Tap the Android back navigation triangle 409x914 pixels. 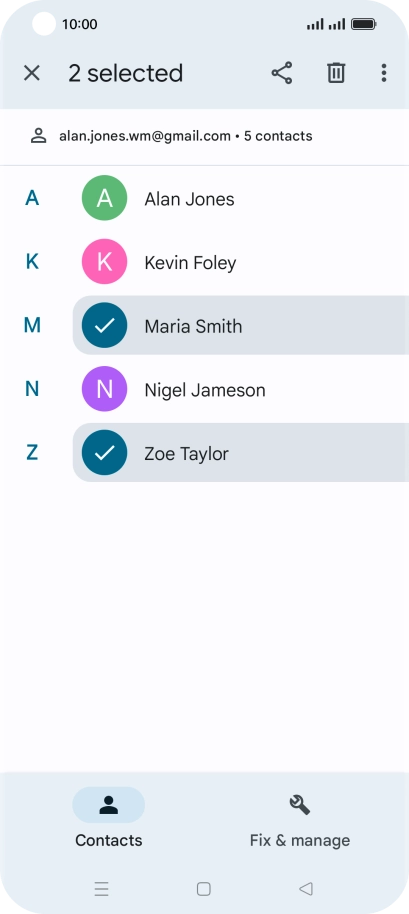tap(306, 888)
